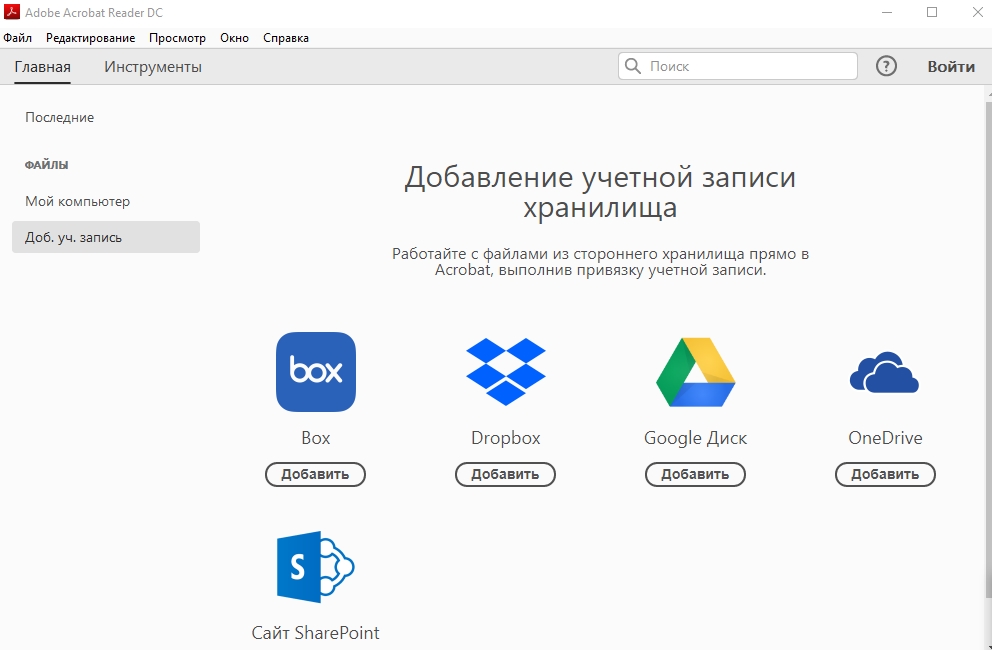
Task: Select Доб. уч. запись in the sidebar
Action: 106,237
